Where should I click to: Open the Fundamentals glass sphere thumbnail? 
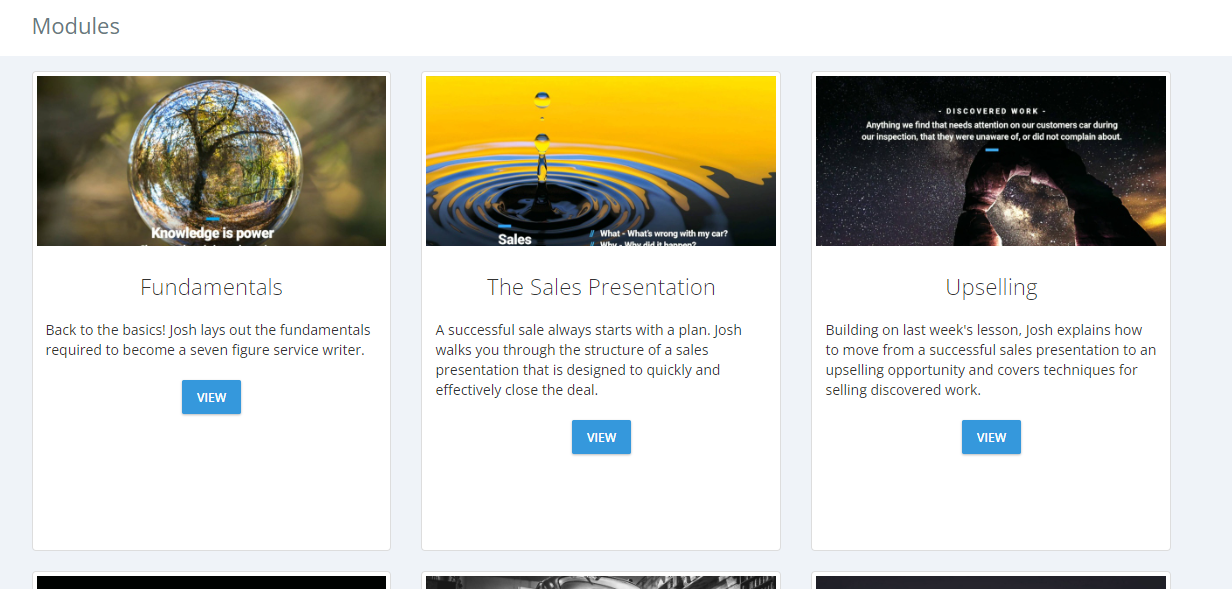(x=211, y=160)
